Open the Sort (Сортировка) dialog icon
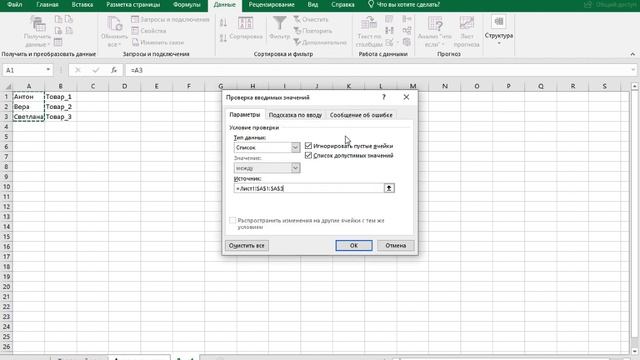Viewport: 640px width, 360px height. 246,23
